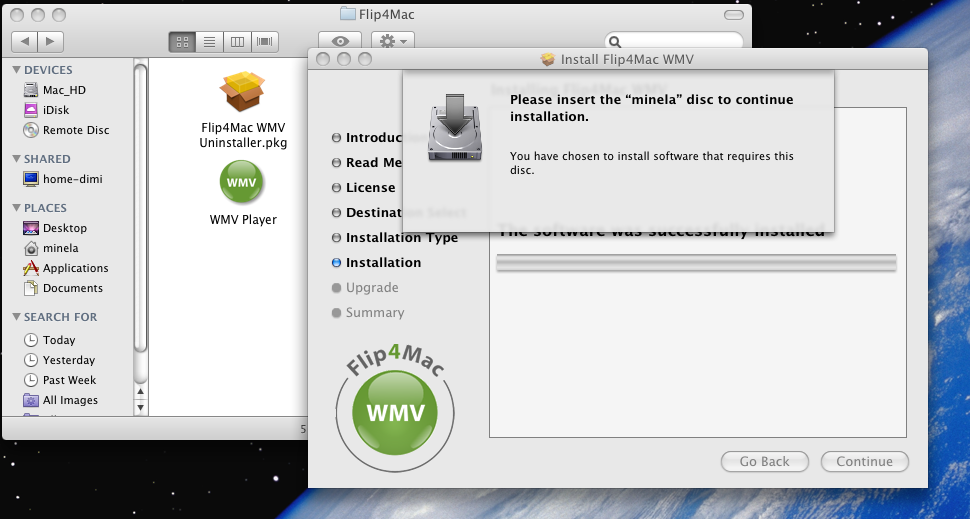The image size is (970, 519).
Task: Click folder icon in Finder title bar
Action: pos(348,14)
